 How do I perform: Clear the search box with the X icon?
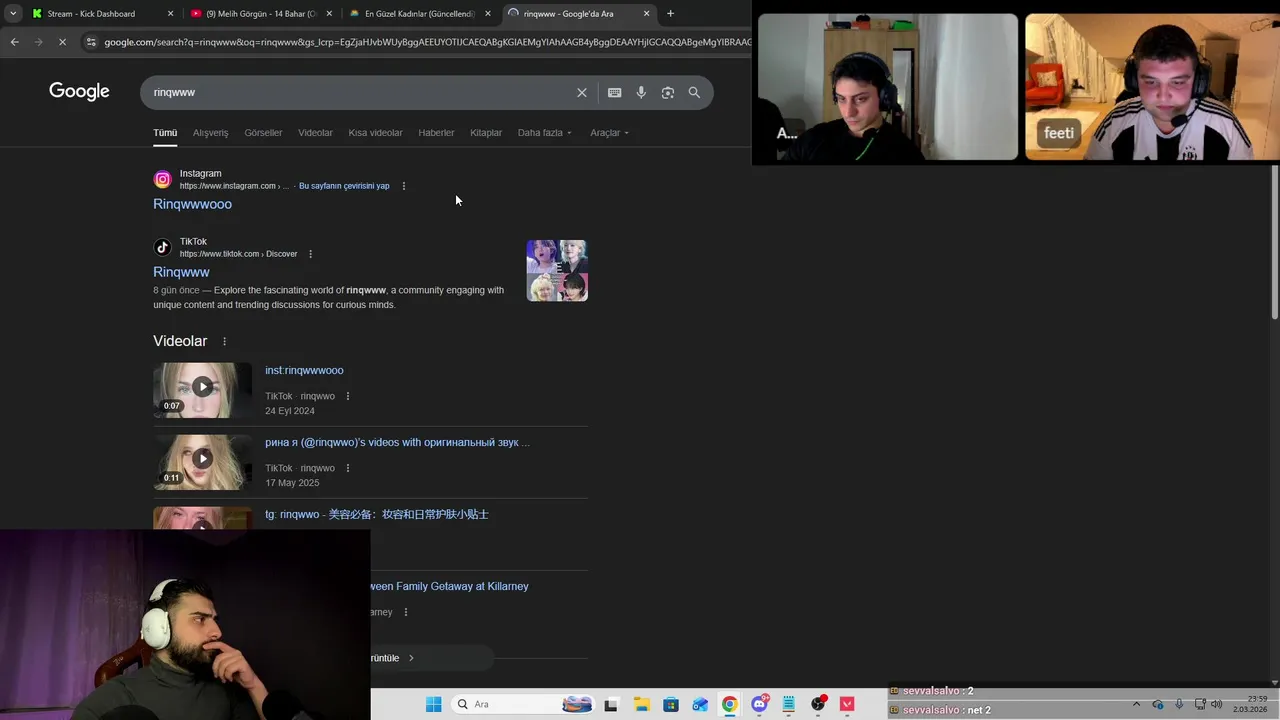coord(582,92)
